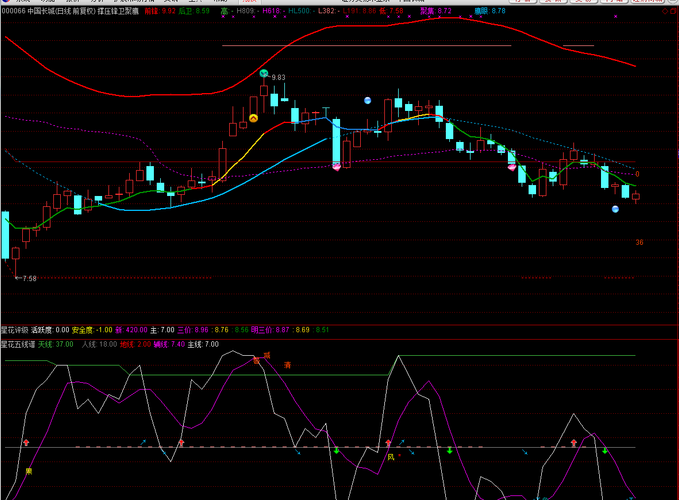The height and width of the screenshot is (500, 679).
Task: Click the 星花五线谱 indicator name
Action: (x=18, y=345)
